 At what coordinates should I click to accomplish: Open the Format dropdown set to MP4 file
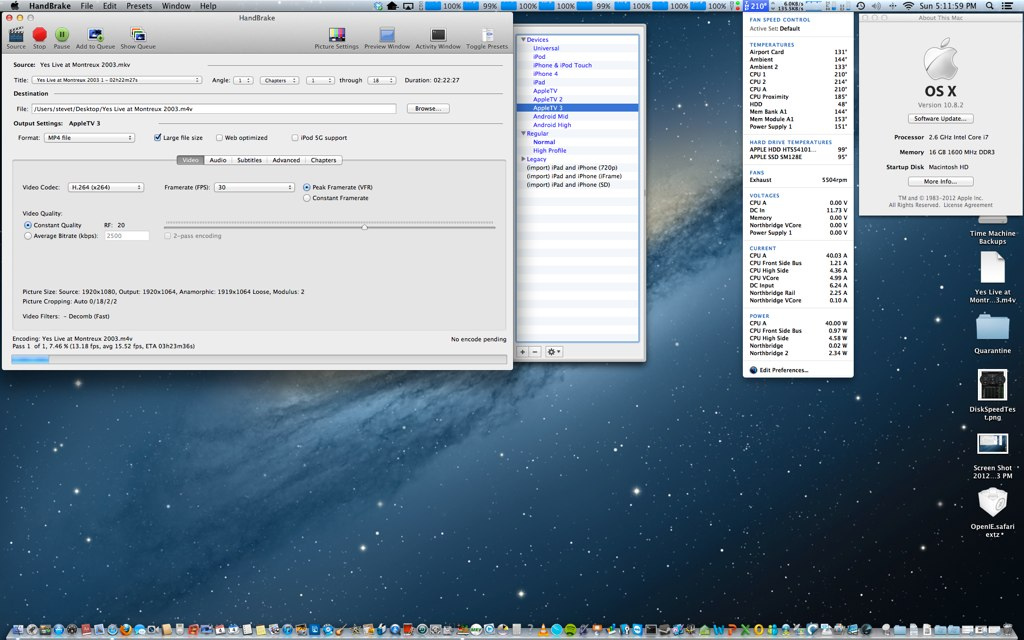[89, 138]
